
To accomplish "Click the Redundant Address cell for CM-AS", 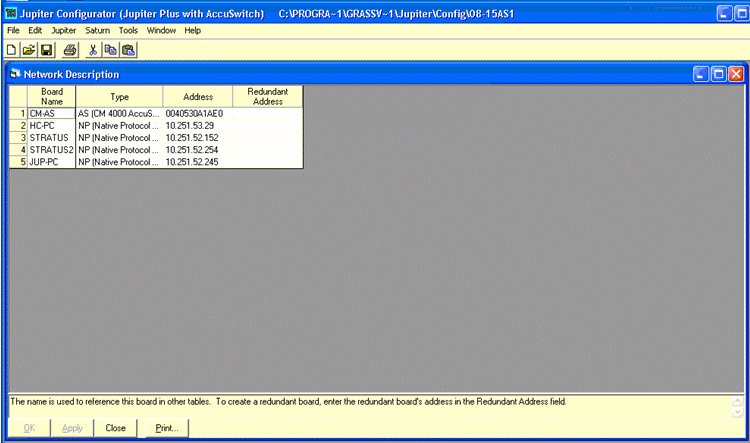I will pos(268,113).
